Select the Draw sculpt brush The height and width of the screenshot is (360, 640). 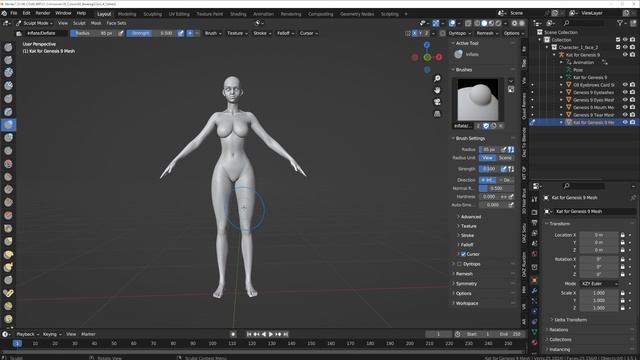[x=8, y=47]
